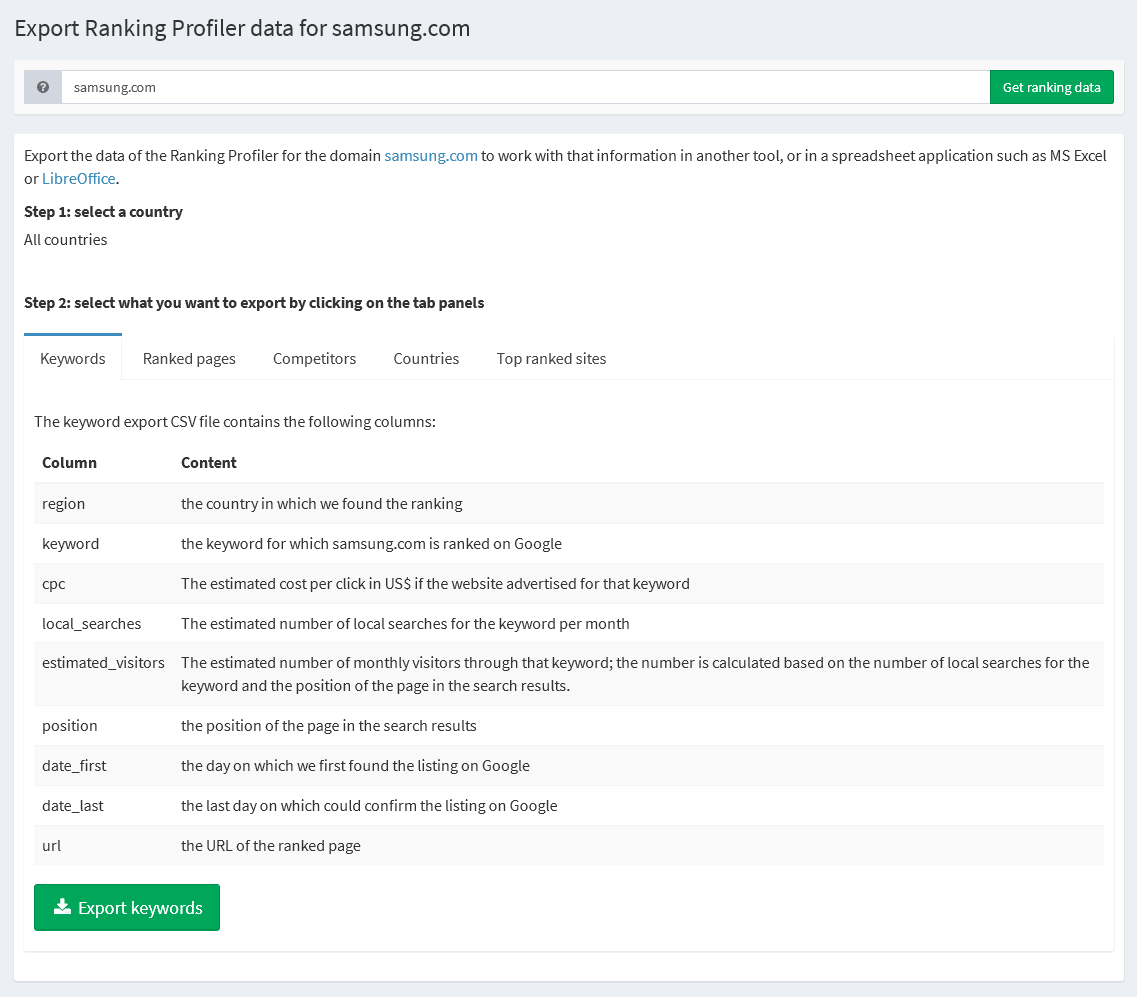Viewport: 1137px width, 997px height.
Task: Click the help question mark icon
Action: pos(42,87)
